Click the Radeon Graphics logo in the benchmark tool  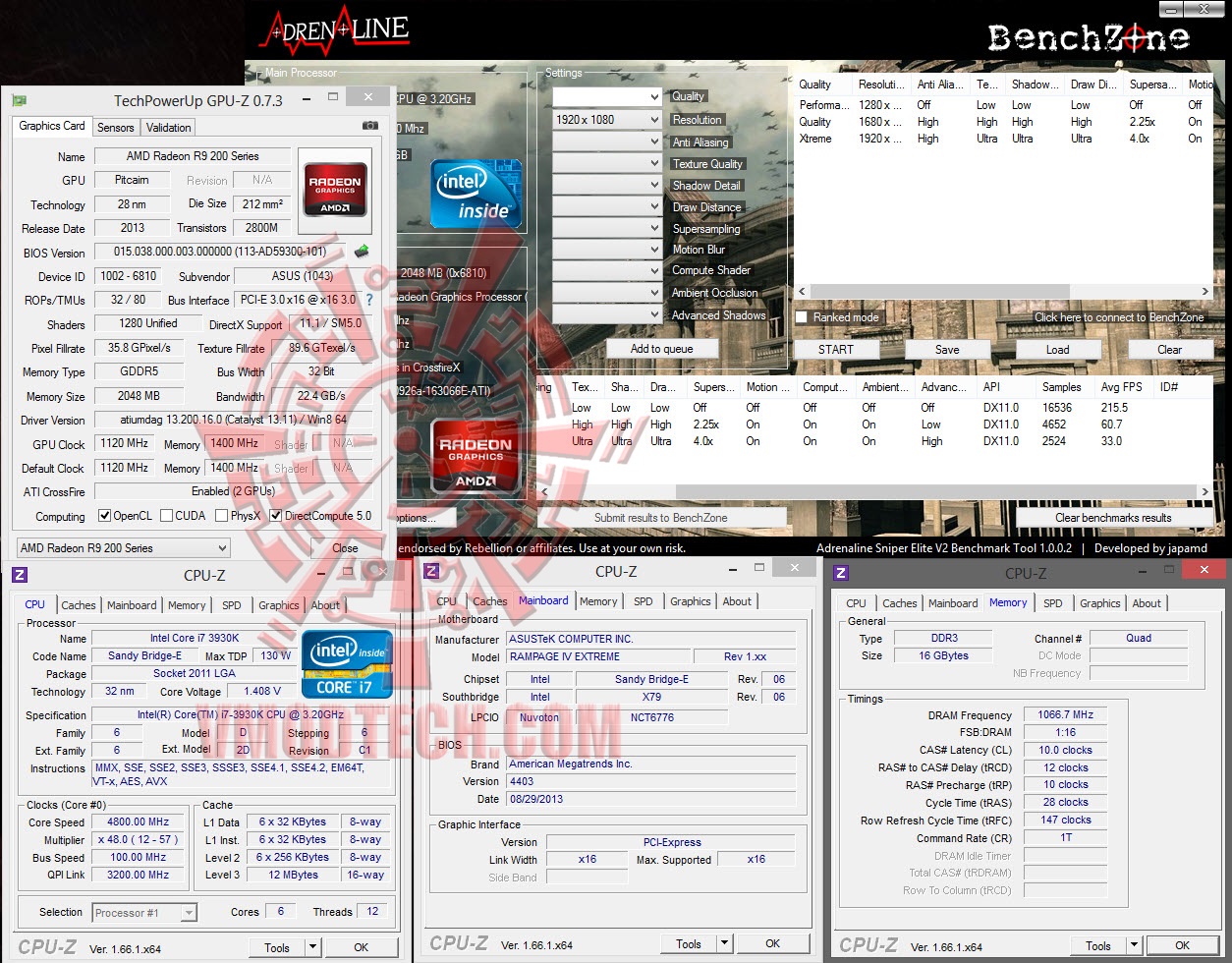(474, 455)
